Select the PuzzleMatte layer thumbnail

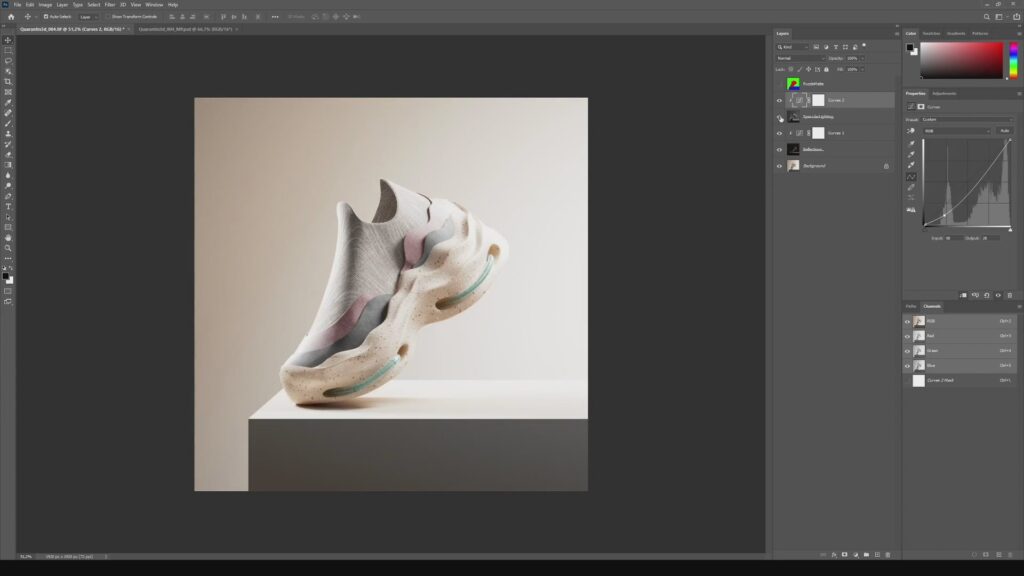tap(793, 84)
